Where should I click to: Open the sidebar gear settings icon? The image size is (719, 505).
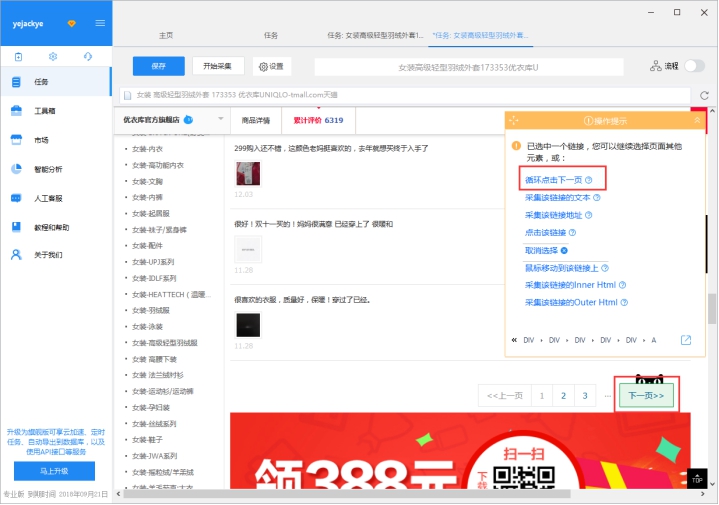[53, 56]
